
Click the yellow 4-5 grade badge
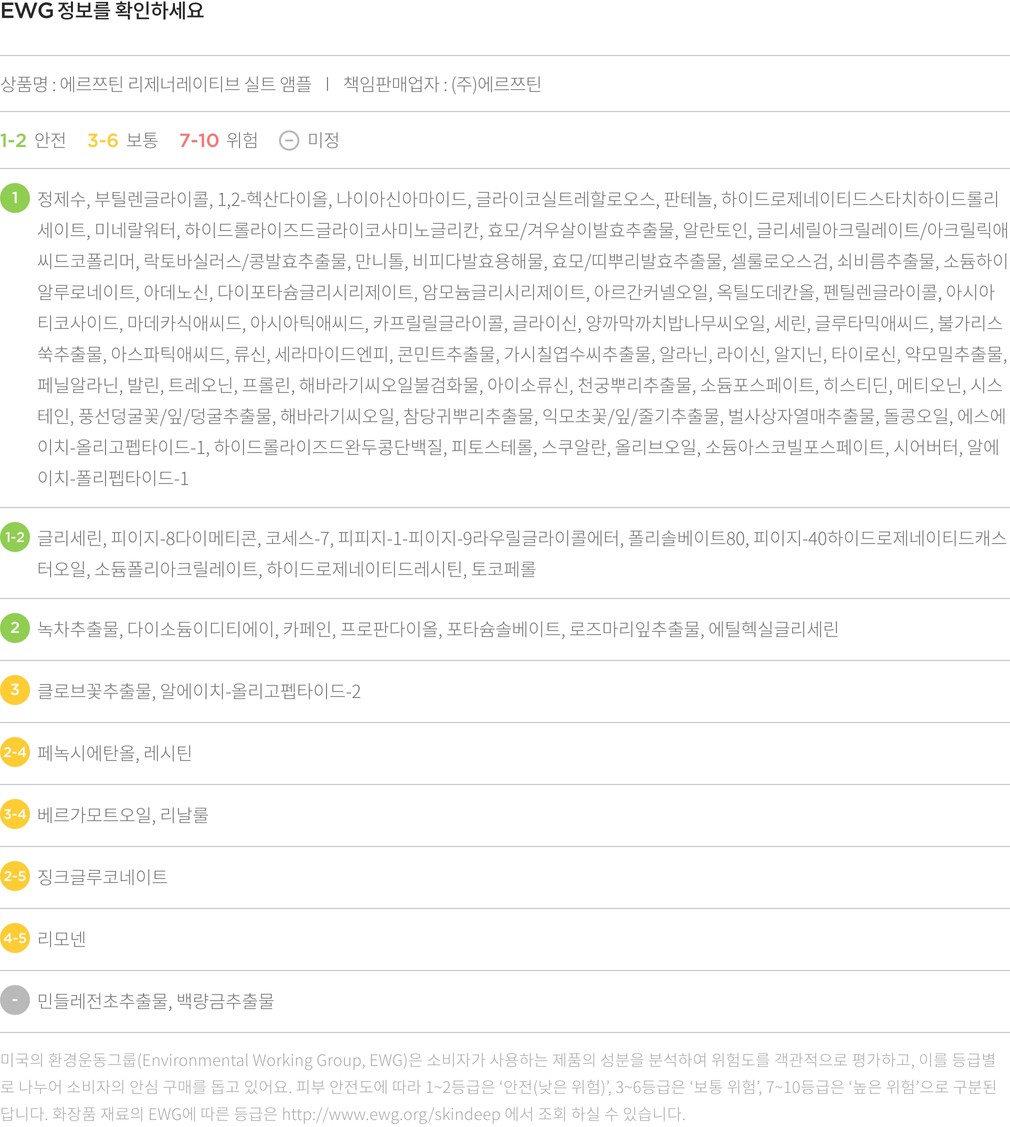click(15, 938)
